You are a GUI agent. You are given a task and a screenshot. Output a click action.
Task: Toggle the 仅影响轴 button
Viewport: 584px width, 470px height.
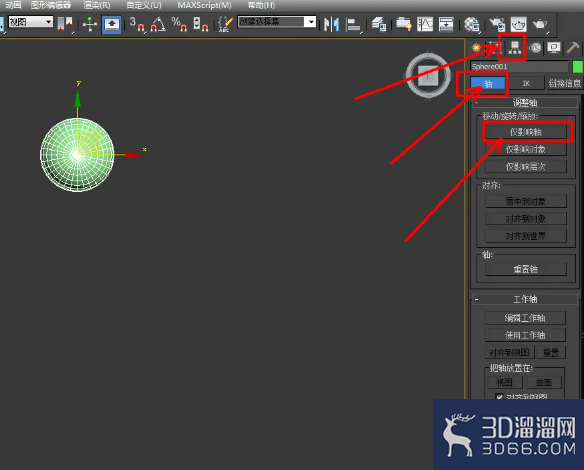coord(526,132)
